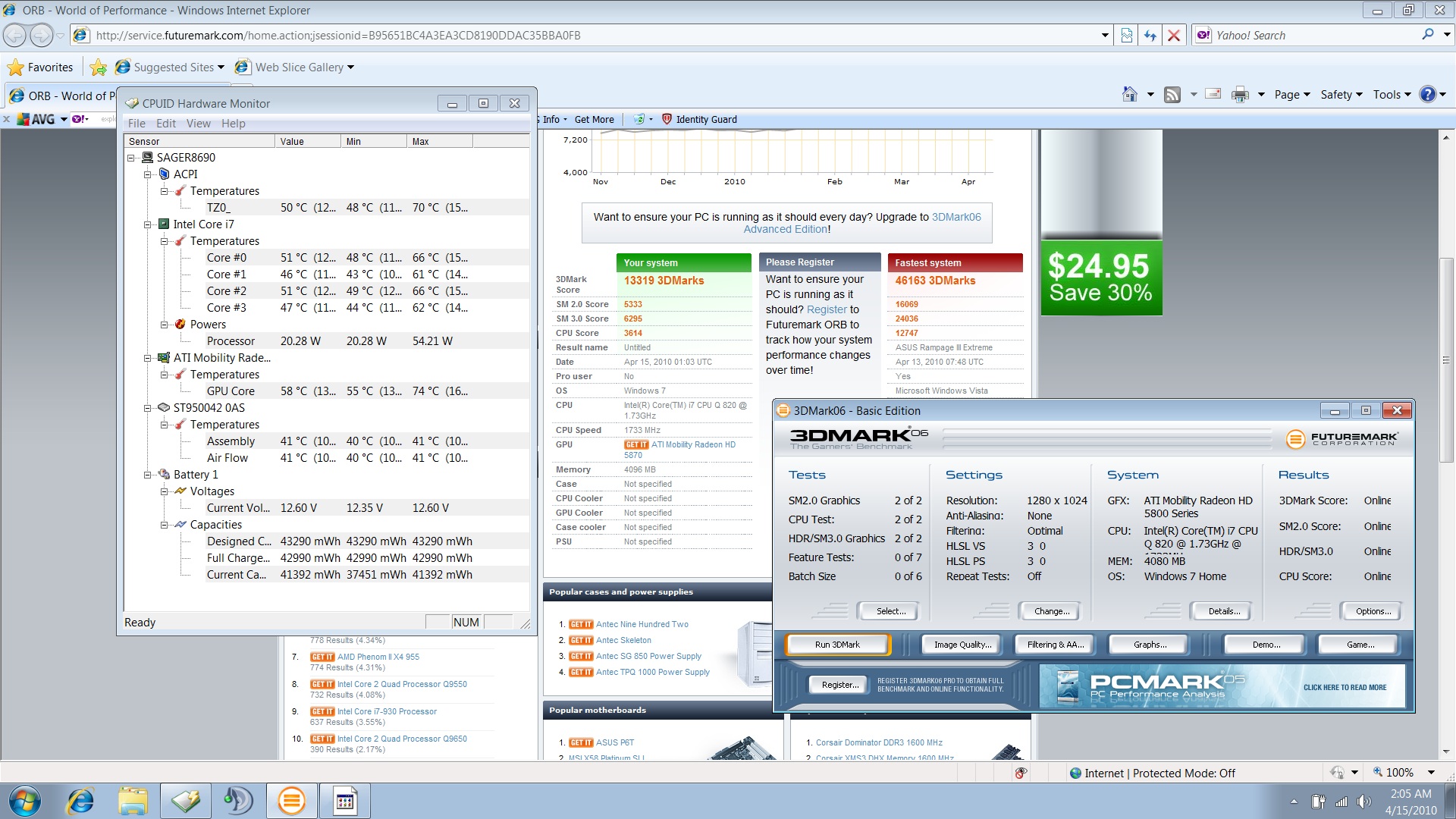This screenshot has height=819, width=1456.
Task: Open 3DMark orange taskbar icon
Action: pyautogui.click(x=291, y=801)
